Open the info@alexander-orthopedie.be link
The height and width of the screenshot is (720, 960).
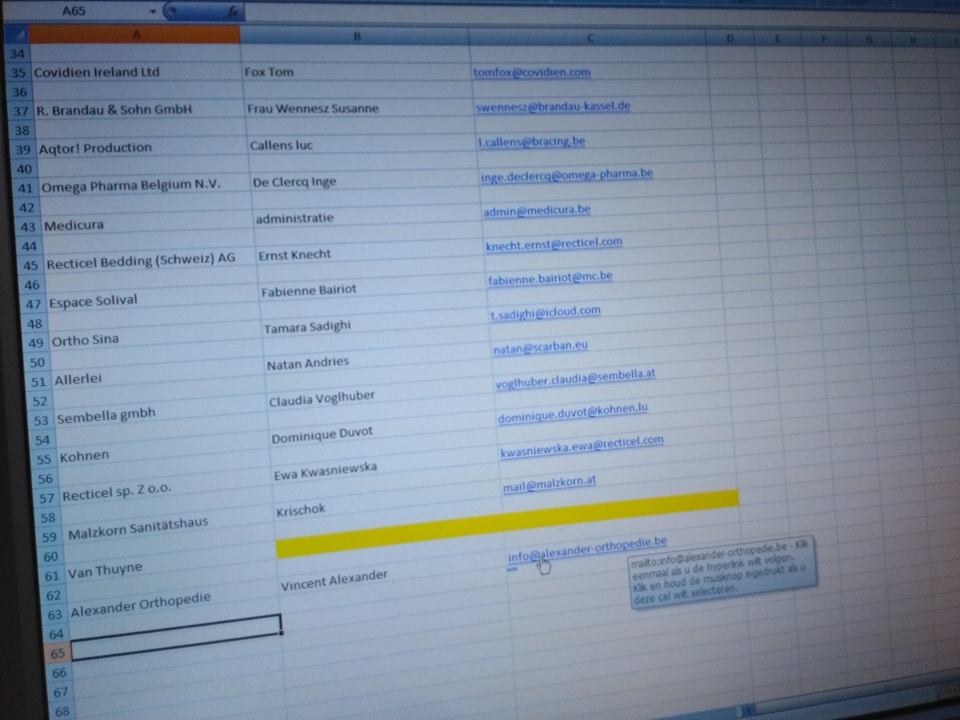pyautogui.click(x=587, y=549)
